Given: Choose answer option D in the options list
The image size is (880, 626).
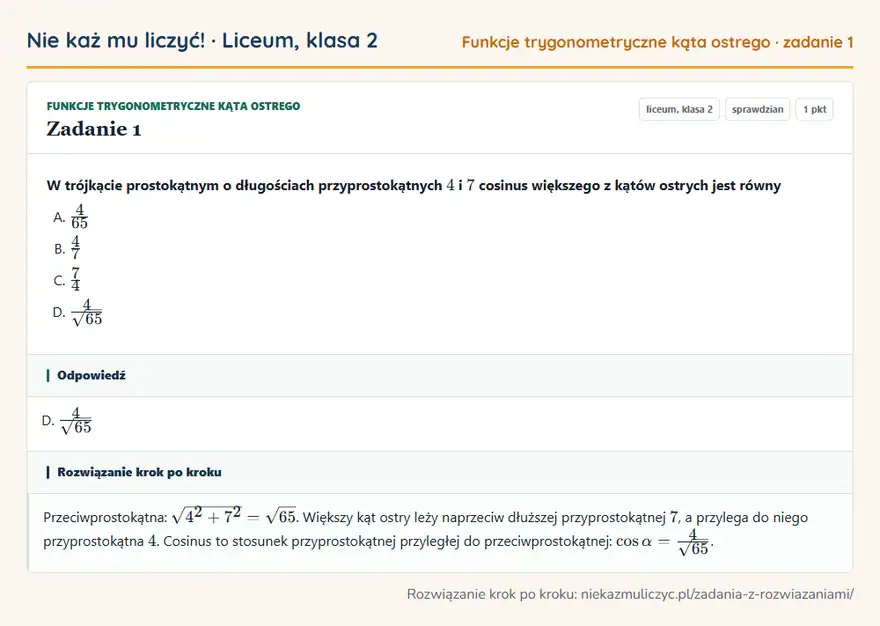Looking at the screenshot, I should tap(77, 312).
